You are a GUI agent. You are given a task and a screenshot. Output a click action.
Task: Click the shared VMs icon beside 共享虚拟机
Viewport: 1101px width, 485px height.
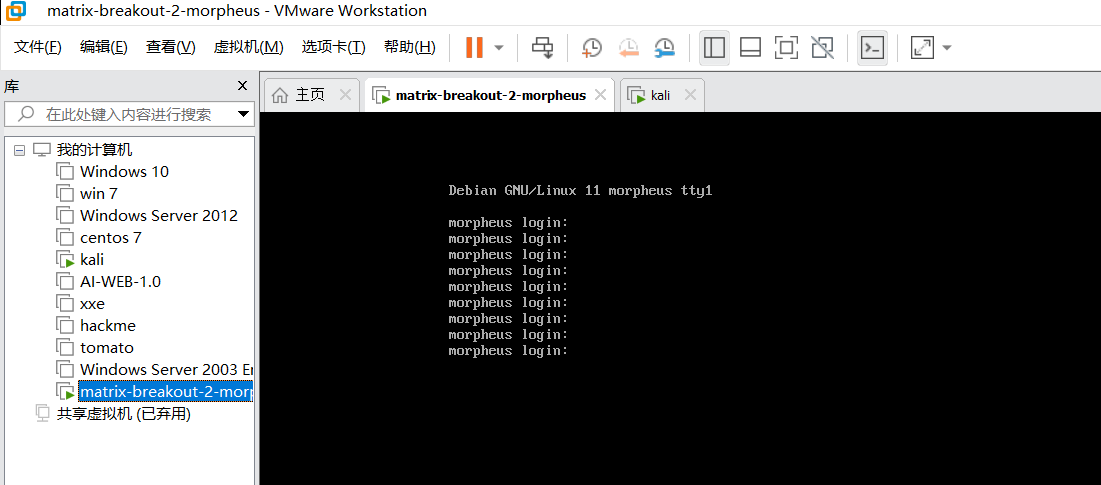click(44, 413)
